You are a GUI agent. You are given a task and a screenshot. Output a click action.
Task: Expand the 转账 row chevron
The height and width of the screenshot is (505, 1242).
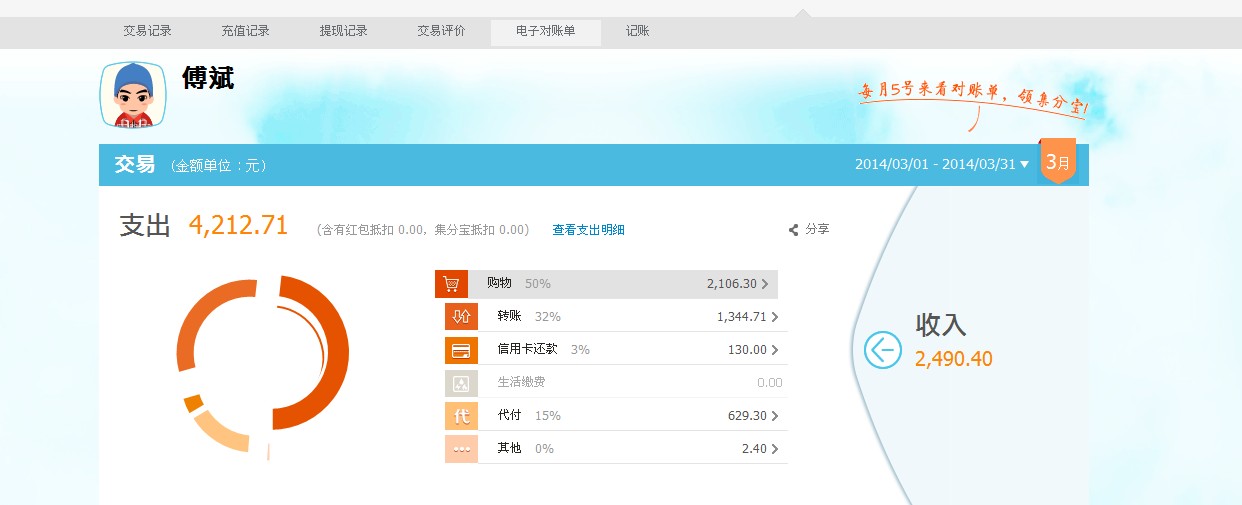click(x=775, y=317)
